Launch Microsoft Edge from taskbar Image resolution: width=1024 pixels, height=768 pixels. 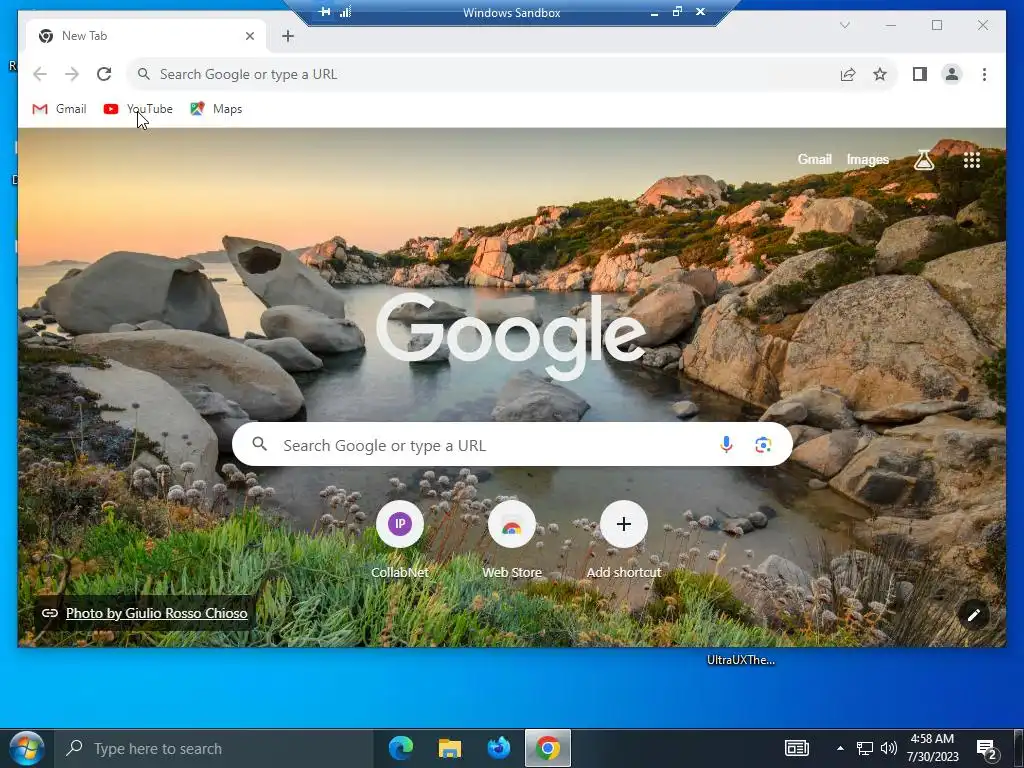click(x=401, y=748)
